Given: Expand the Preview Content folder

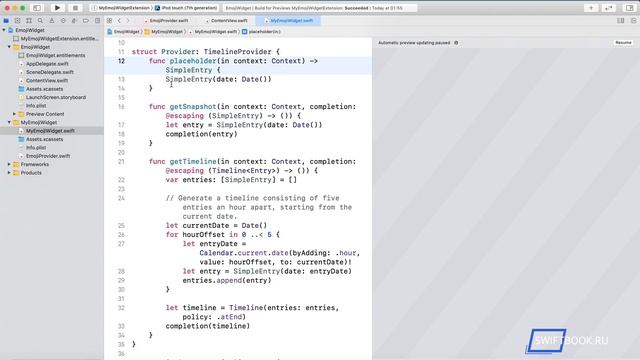Looking at the screenshot, I should 15,114.
